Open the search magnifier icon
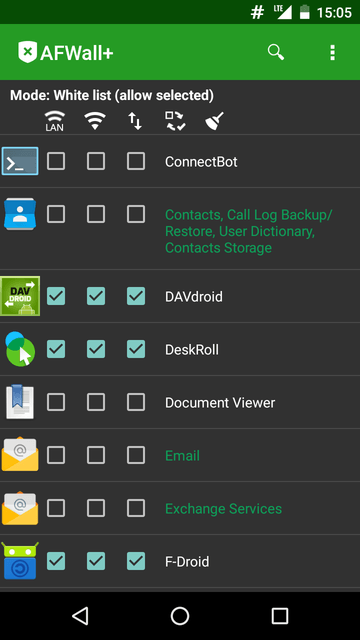This screenshot has height=640, width=360. [x=276, y=52]
